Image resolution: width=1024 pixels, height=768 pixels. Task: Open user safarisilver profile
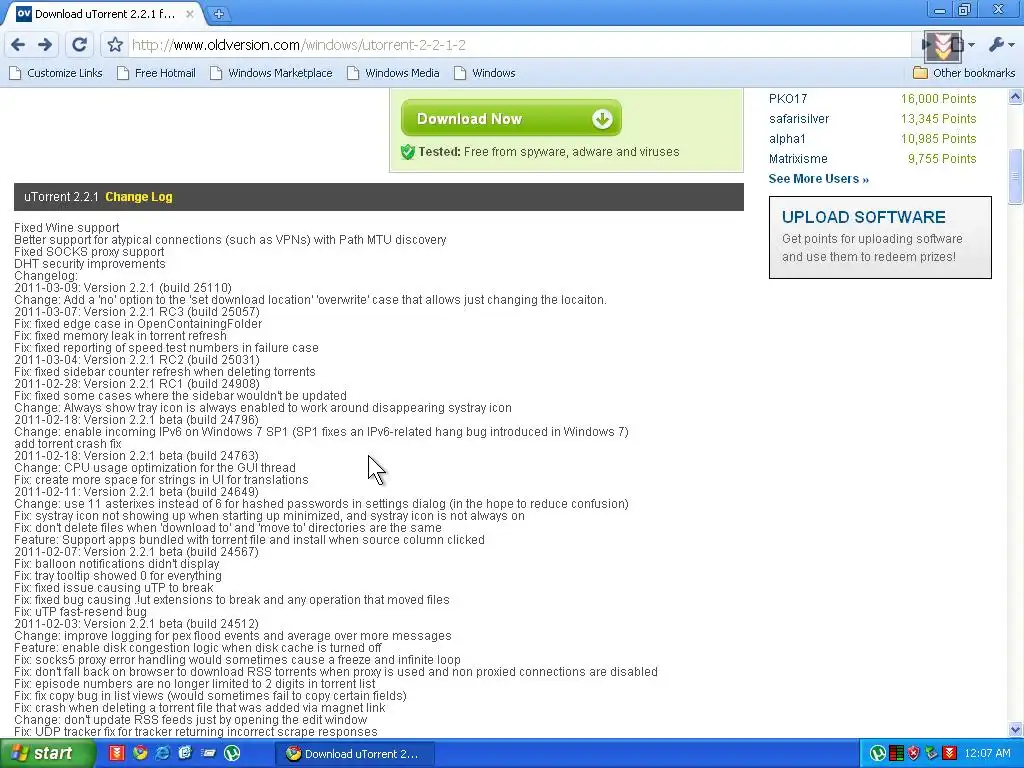(799, 119)
